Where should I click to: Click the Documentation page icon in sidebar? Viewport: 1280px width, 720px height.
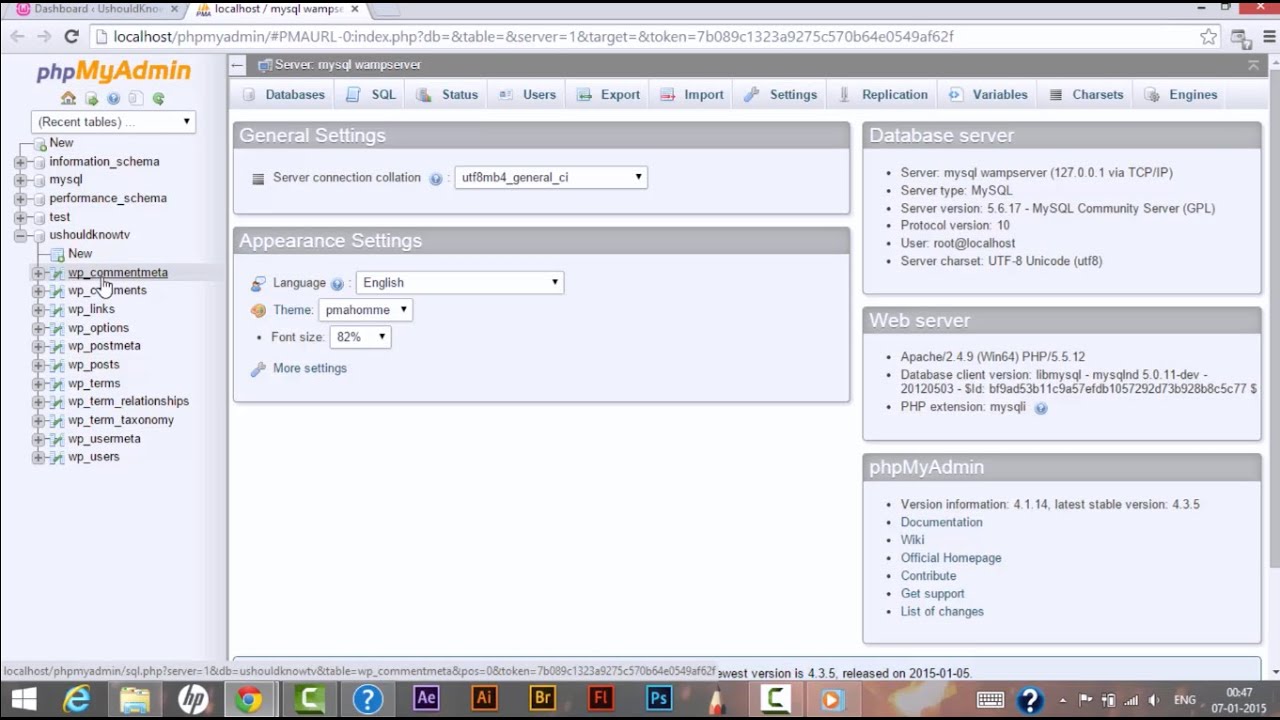(135, 98)
